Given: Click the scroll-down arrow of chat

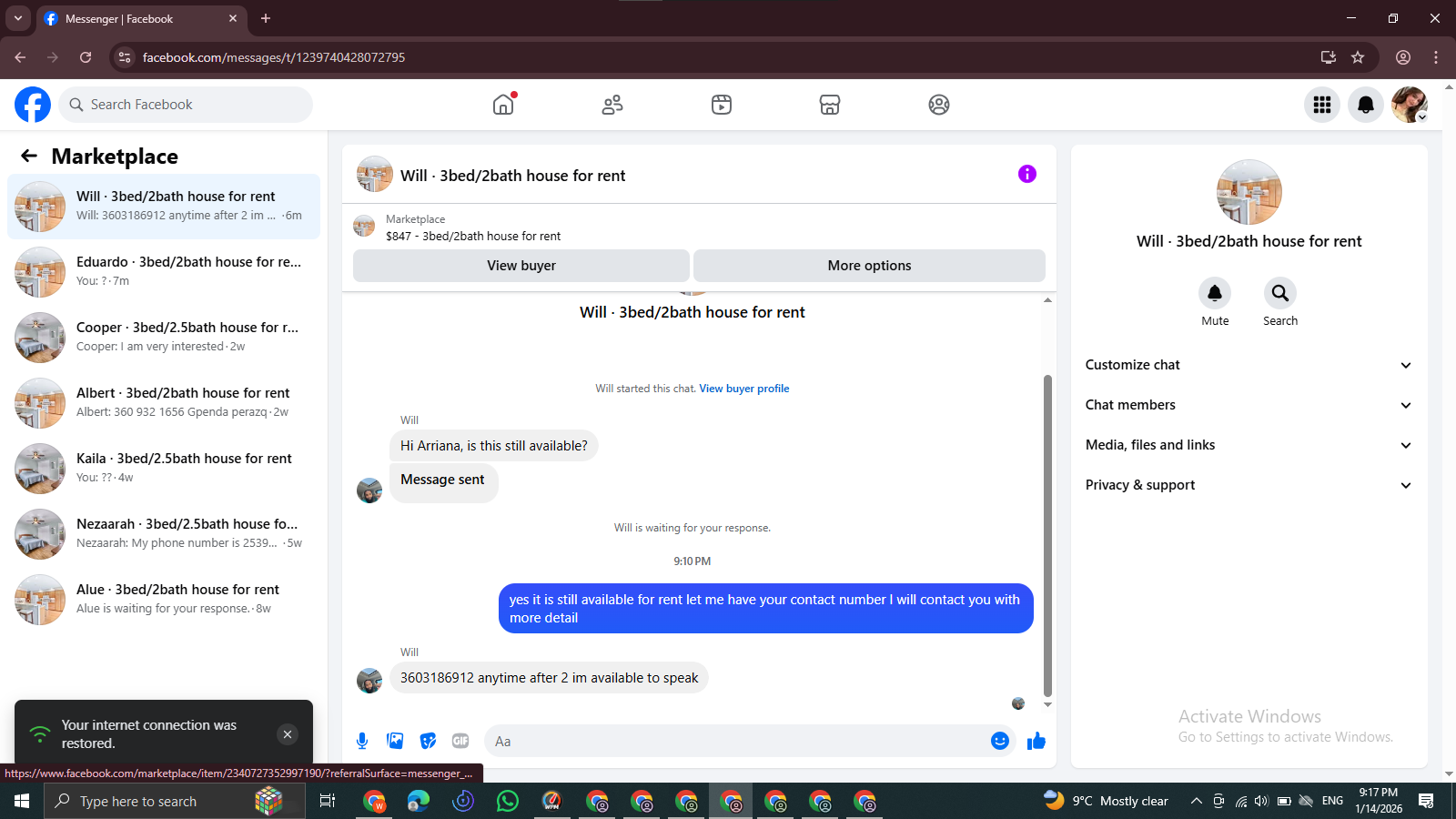Looking at the screenshot, I should (x=1047, y=705).
